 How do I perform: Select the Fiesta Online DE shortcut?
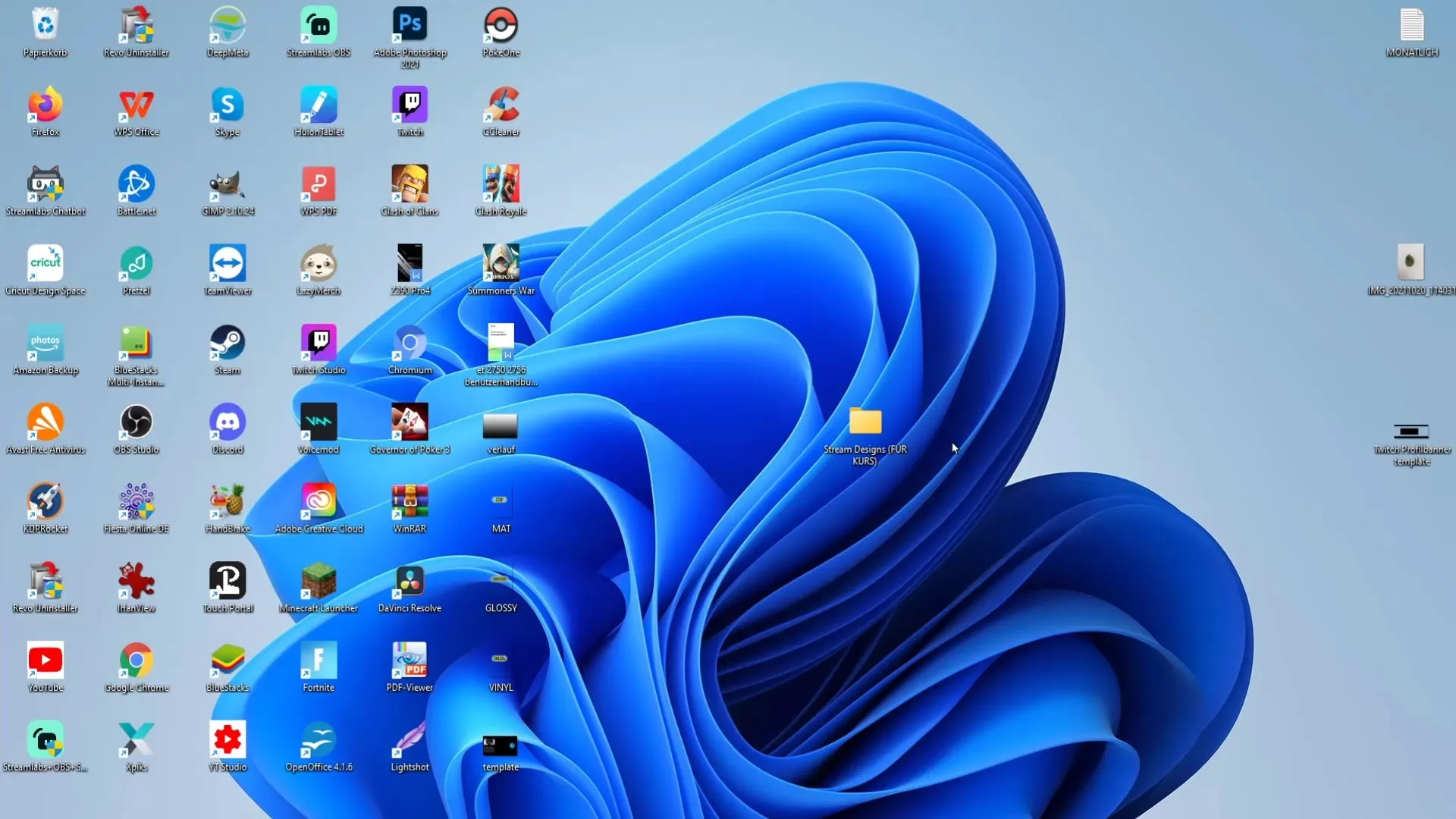pyautogui.click(x=136, y=501)
